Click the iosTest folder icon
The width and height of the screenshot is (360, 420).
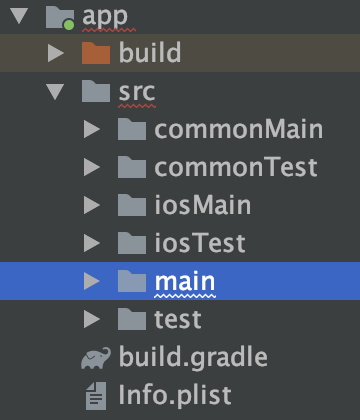pos(132,243)
